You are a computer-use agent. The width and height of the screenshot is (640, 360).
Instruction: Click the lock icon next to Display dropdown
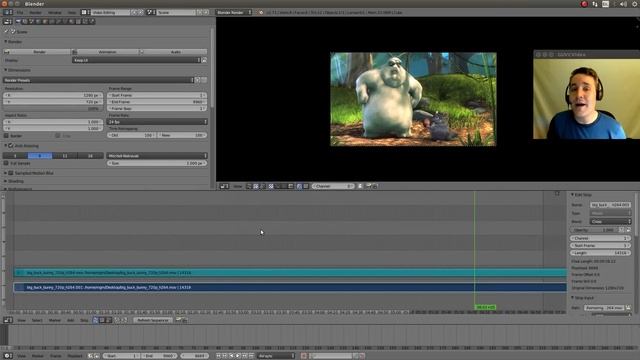coord(204,60)
